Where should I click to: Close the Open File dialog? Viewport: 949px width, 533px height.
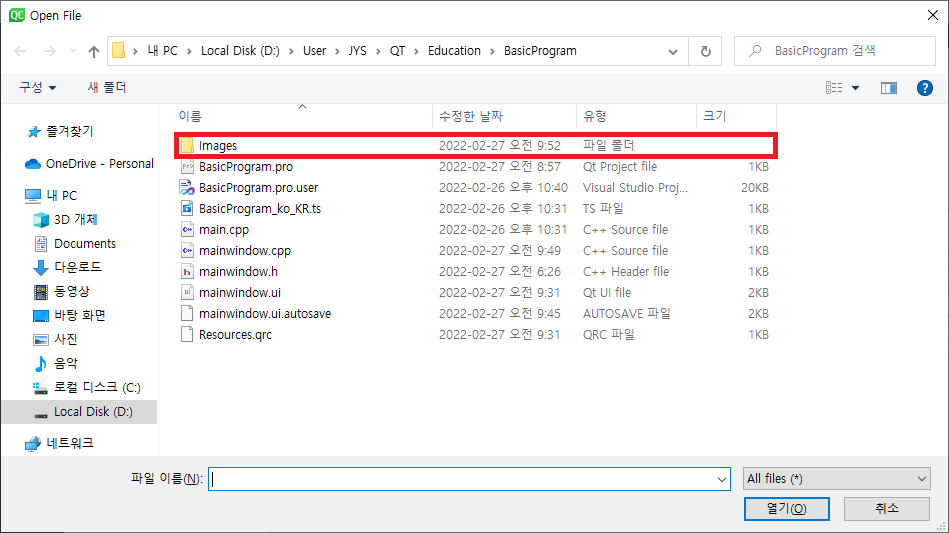(933, 15)
